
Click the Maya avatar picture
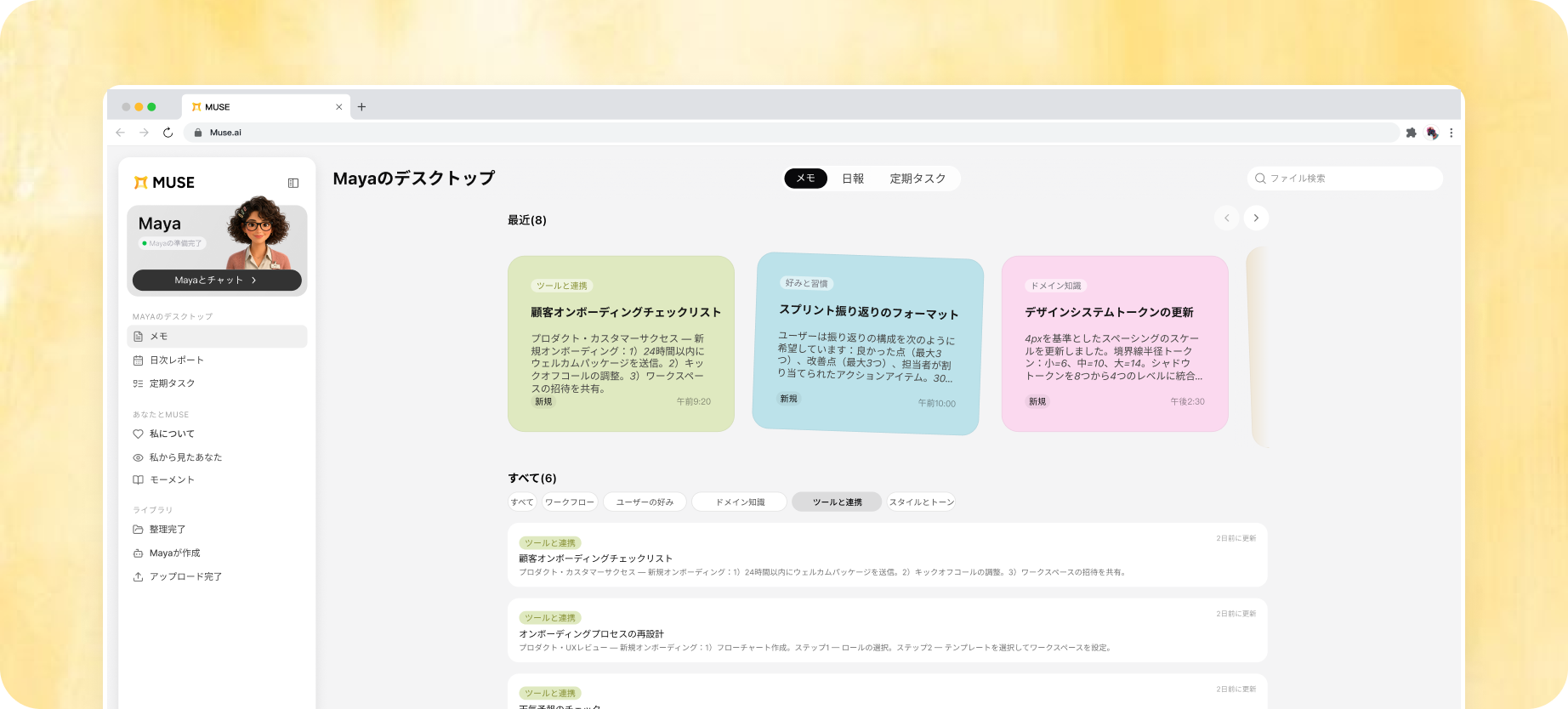click(x=260, y=232)
